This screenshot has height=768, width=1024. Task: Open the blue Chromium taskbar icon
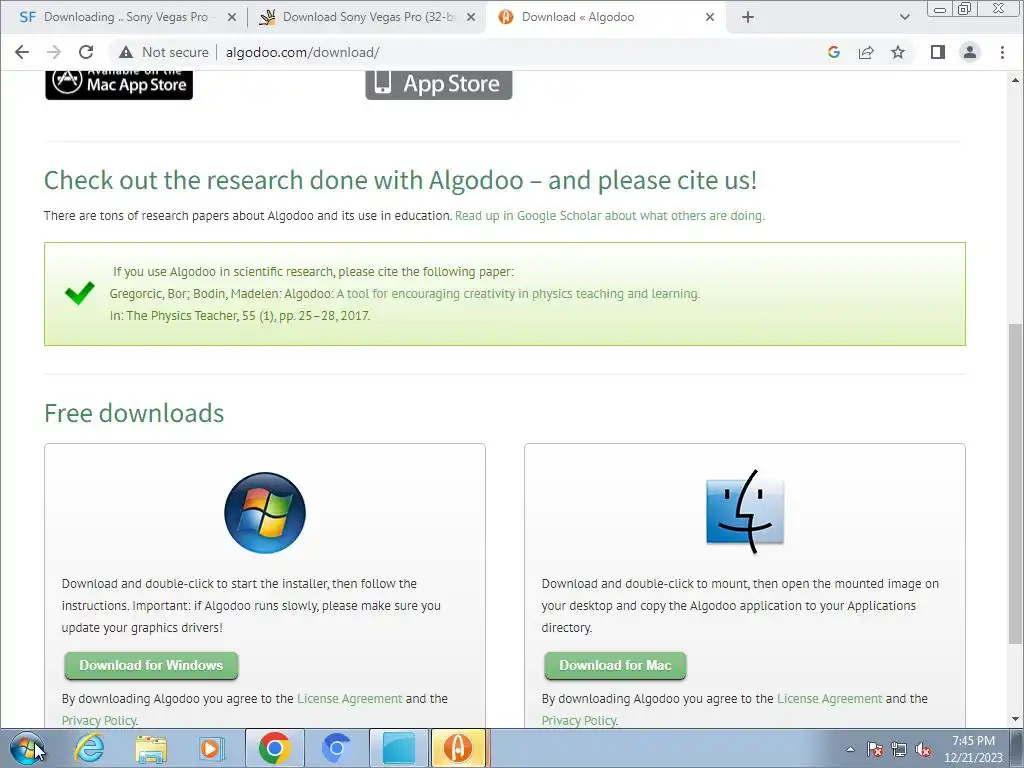click(336, 748)
